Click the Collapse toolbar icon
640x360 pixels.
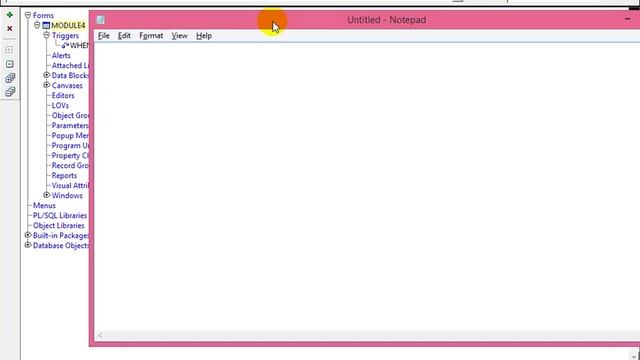[9, 64]
